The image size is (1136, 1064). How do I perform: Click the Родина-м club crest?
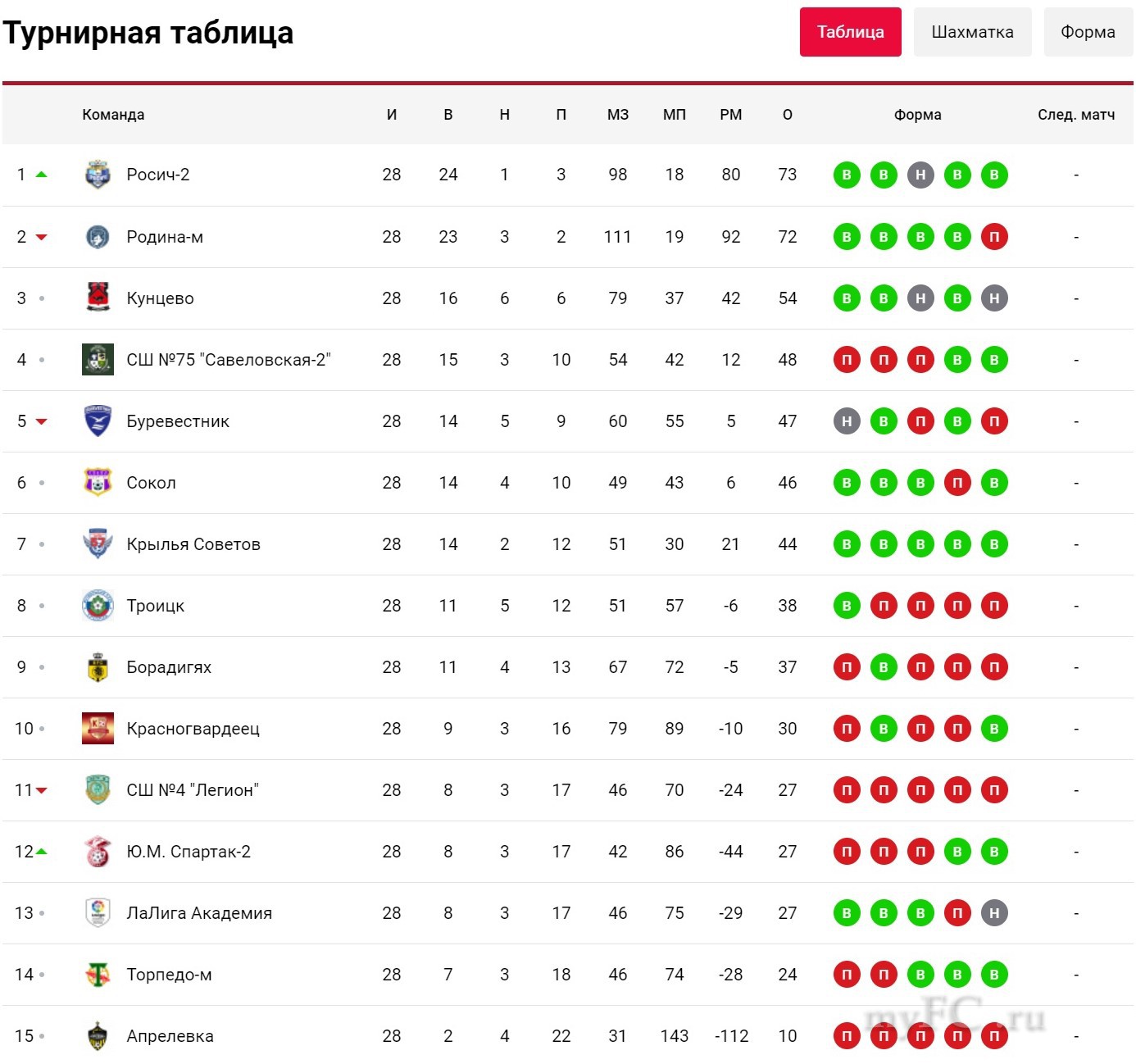coord(98,237)
